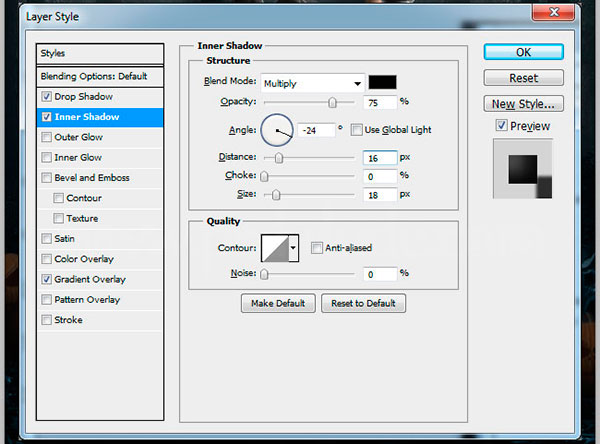600x444 pixels.
Task: Enable the Satin checkbox
Action: point(47,238)
